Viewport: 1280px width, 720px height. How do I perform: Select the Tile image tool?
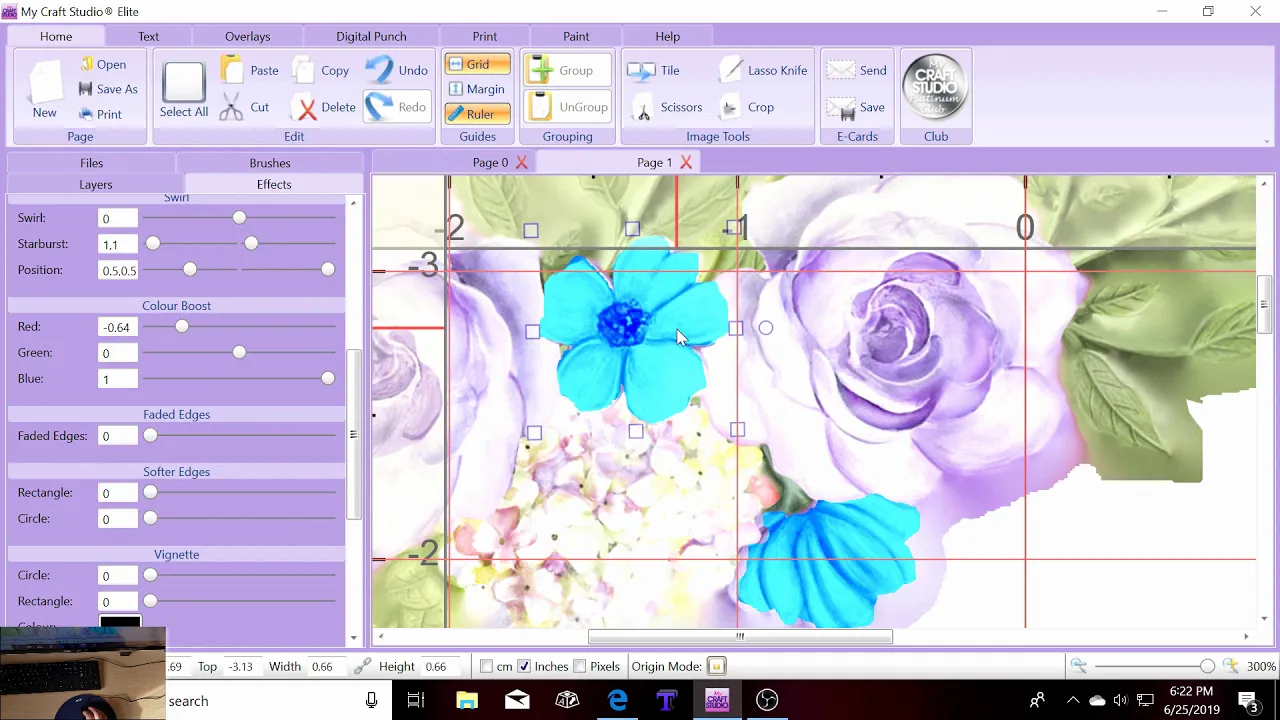click(x=654, y=70)
